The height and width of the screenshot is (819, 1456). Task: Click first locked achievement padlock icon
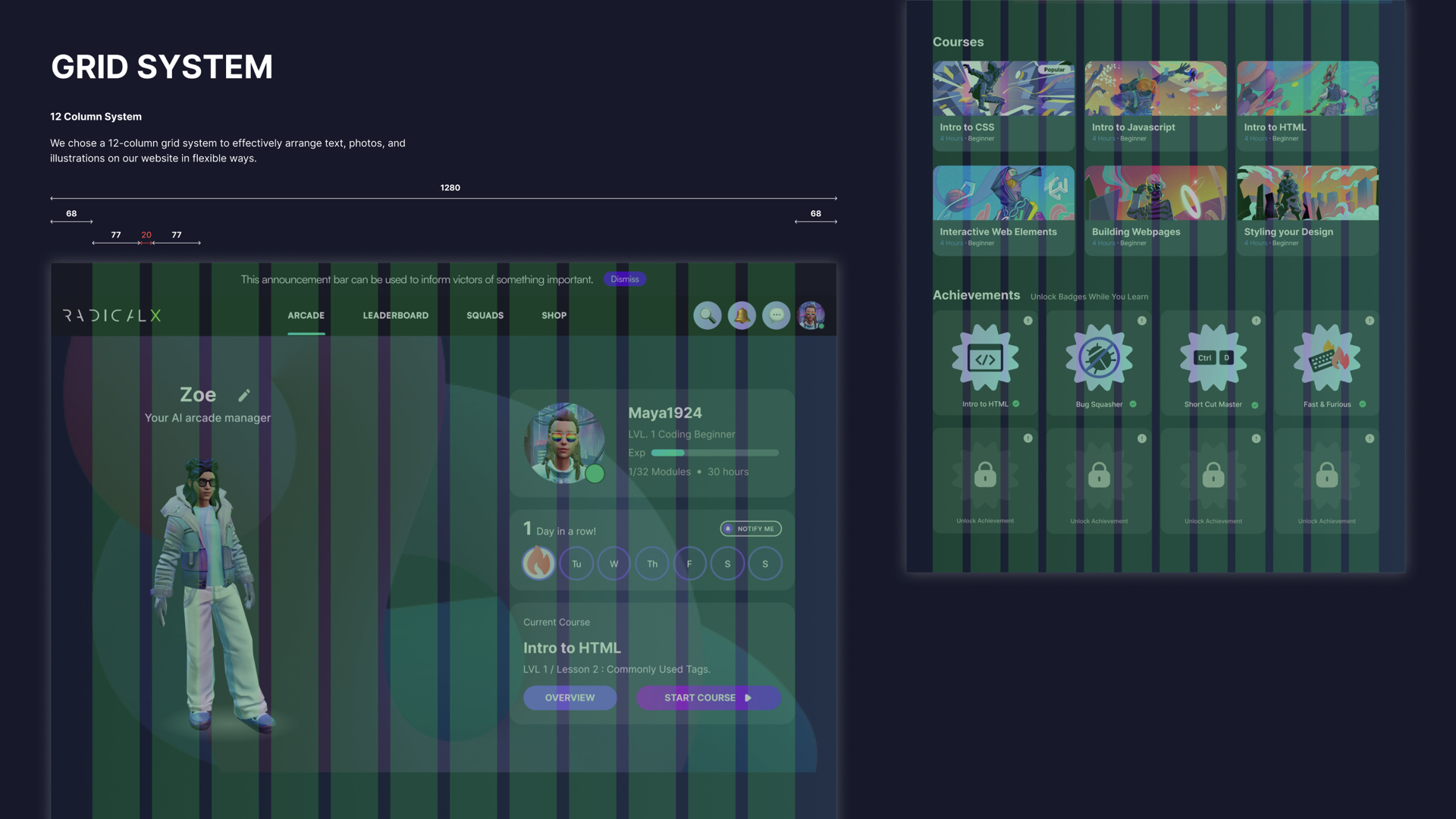[x=985, y=475]
